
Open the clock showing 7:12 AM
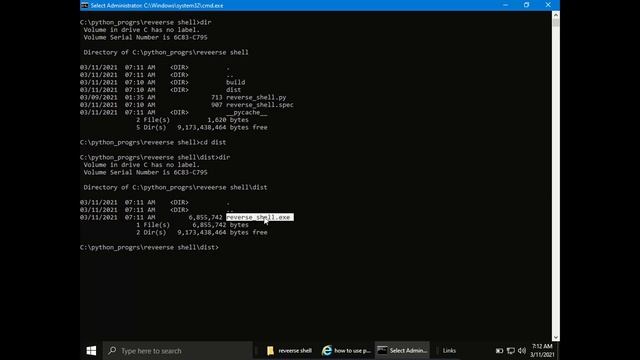(x=542, y=351)
